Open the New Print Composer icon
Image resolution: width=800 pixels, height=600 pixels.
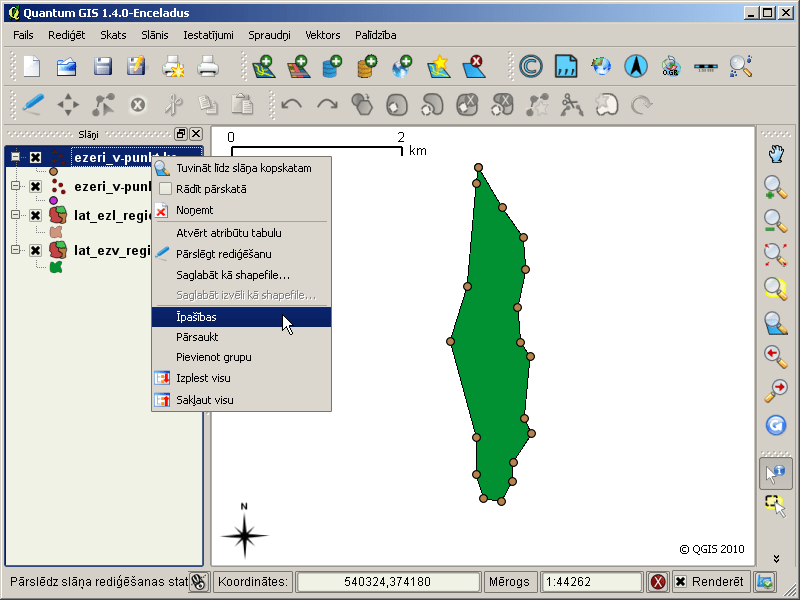tap(173, 67)
